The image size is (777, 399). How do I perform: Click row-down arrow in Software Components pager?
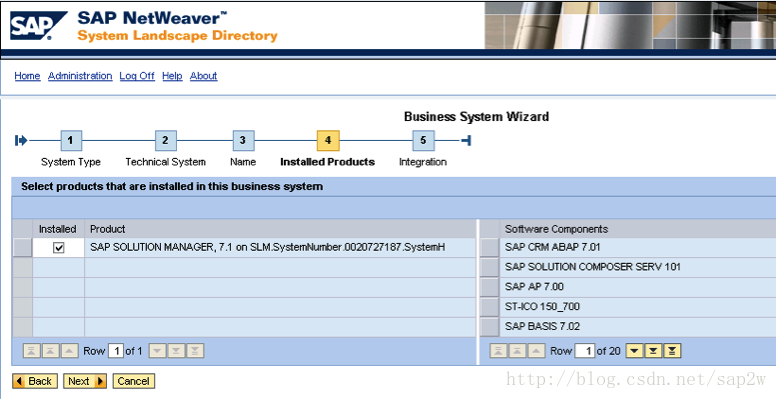point(635,351)
